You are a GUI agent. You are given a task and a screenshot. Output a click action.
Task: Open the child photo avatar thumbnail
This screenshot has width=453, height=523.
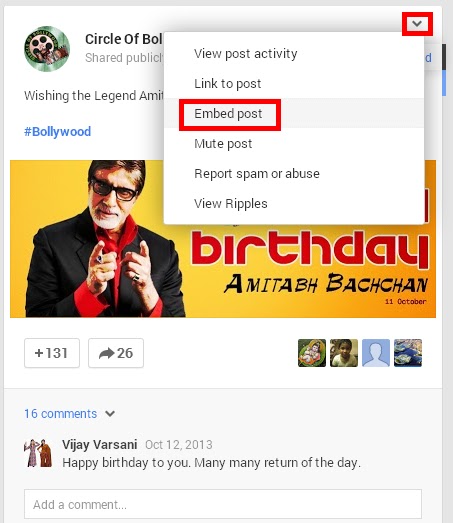click(344, 353)
